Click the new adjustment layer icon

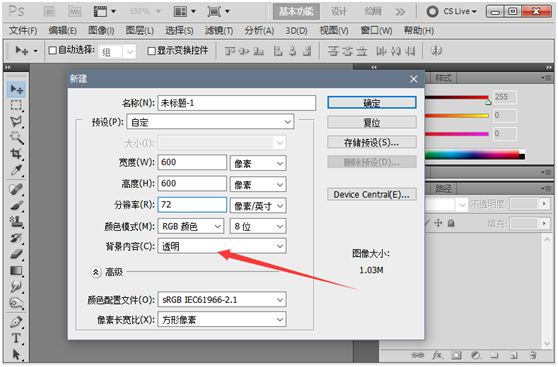coord(475,355)
